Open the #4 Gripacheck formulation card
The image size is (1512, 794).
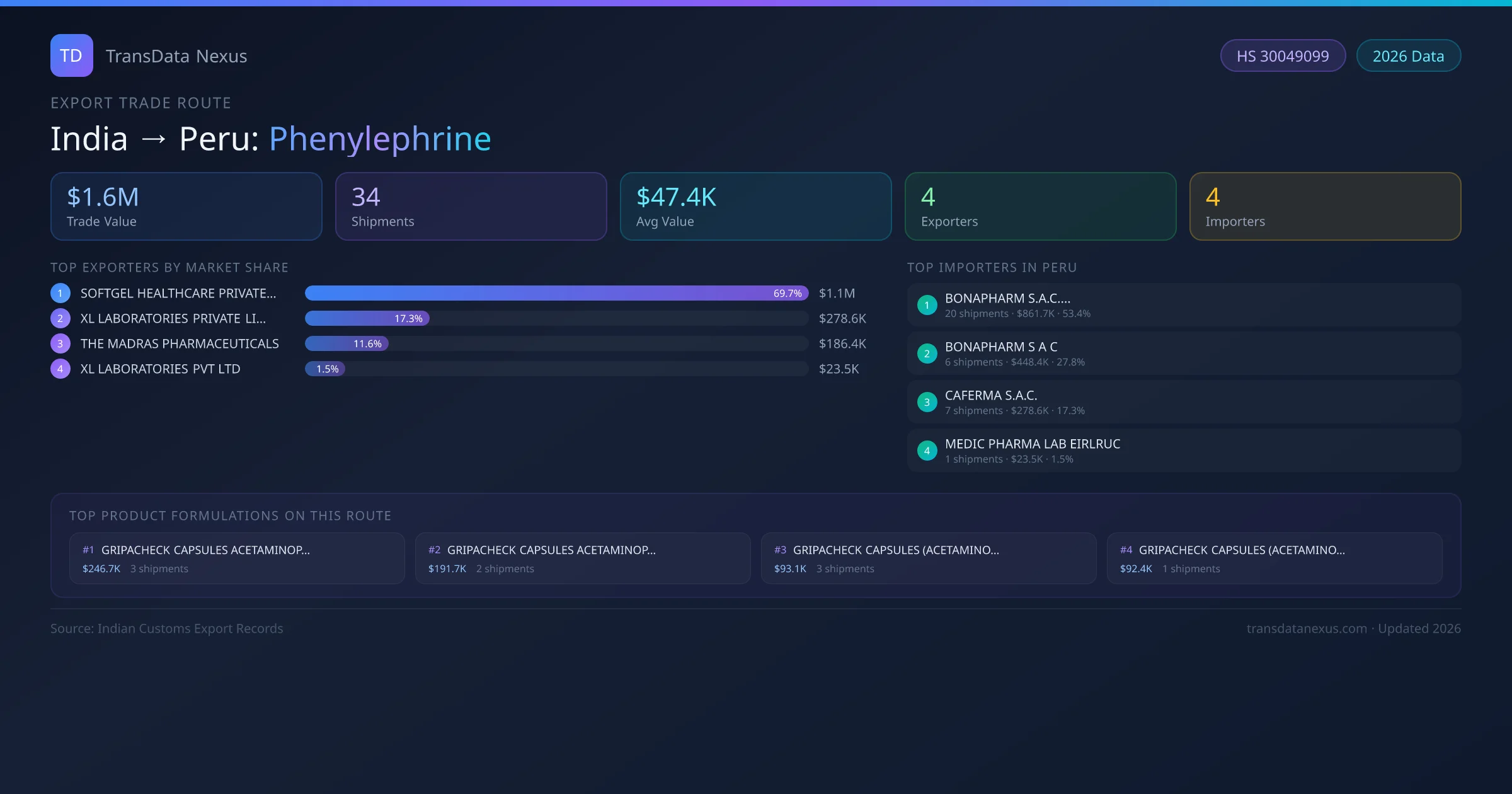point(1274,558)
